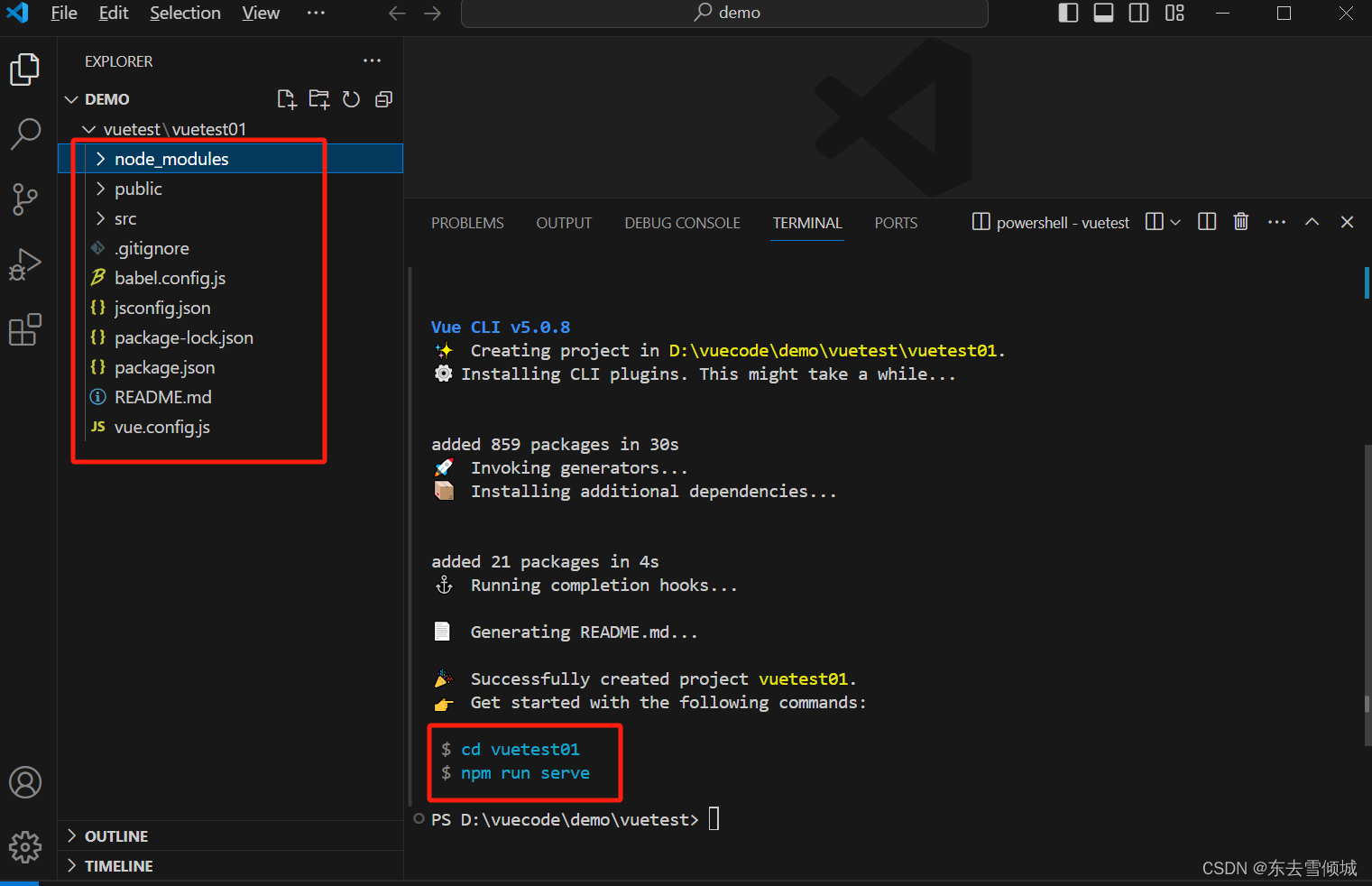The height and width of the screenshot is (886, 1372).
Task: Open the Explorer view in activity bar
Action: [25, 69]
